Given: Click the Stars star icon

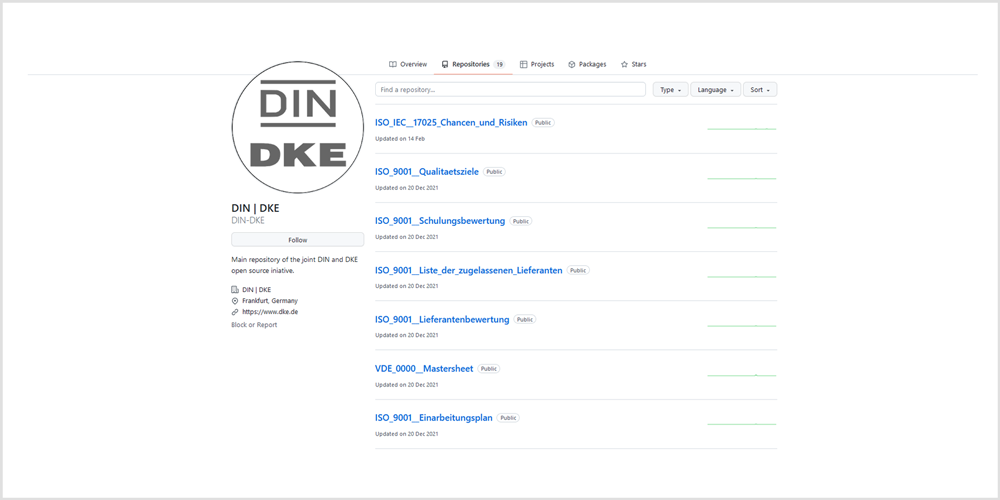Looking at the screenshot, I should (x=624, y=64).
